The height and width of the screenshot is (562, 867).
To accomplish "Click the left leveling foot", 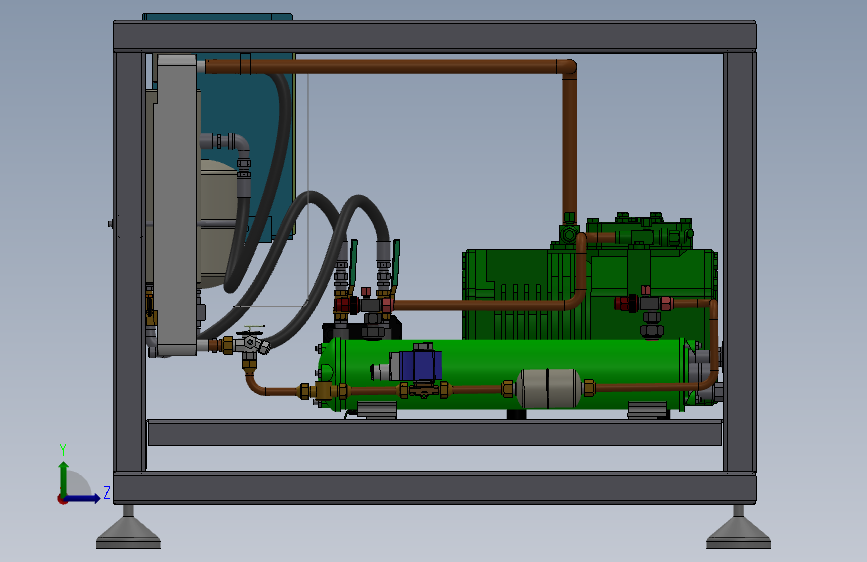I will tap(128, 528).
